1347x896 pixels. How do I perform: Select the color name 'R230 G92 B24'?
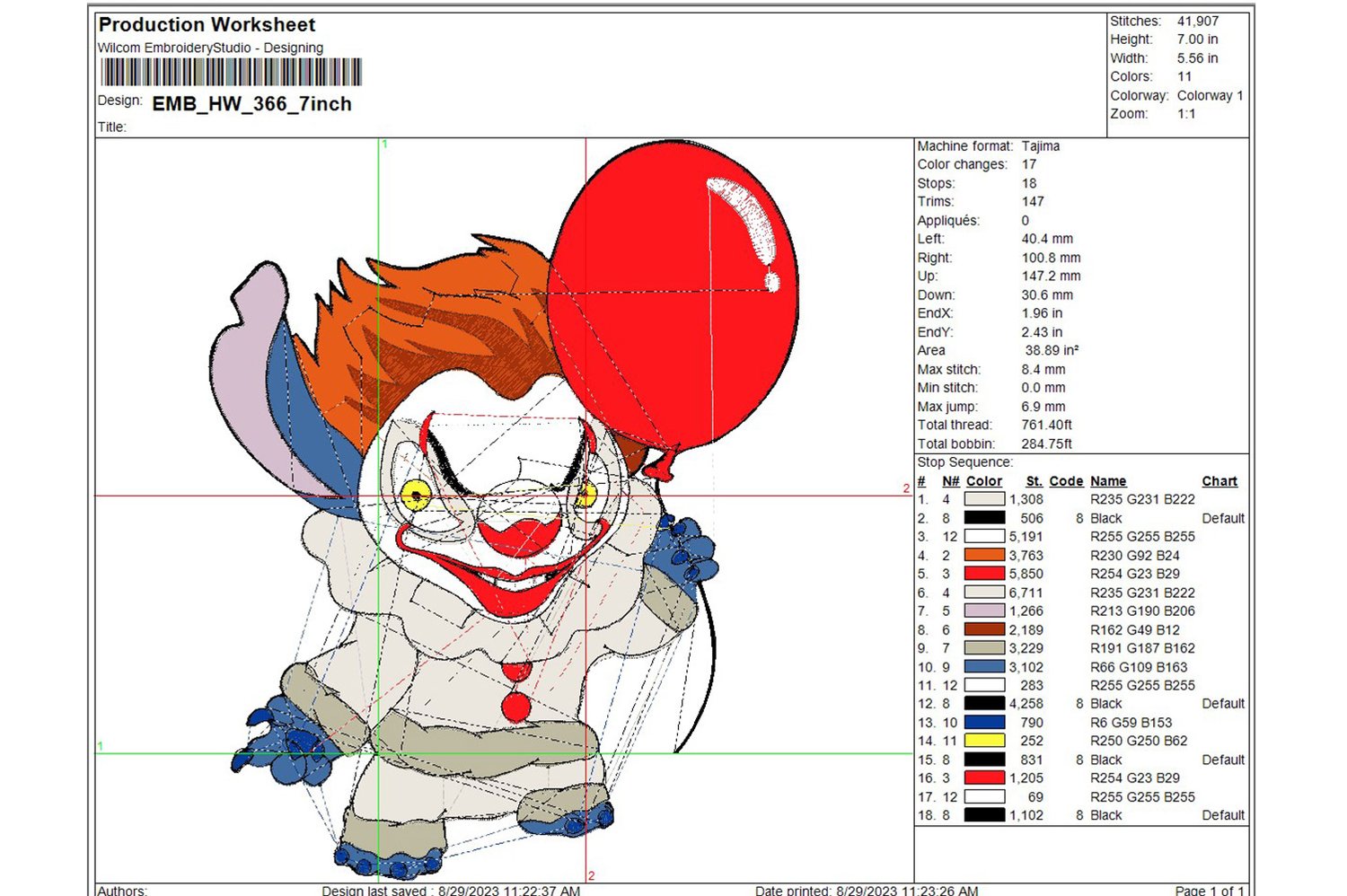pyautogui.click(x=1135, y=555)
